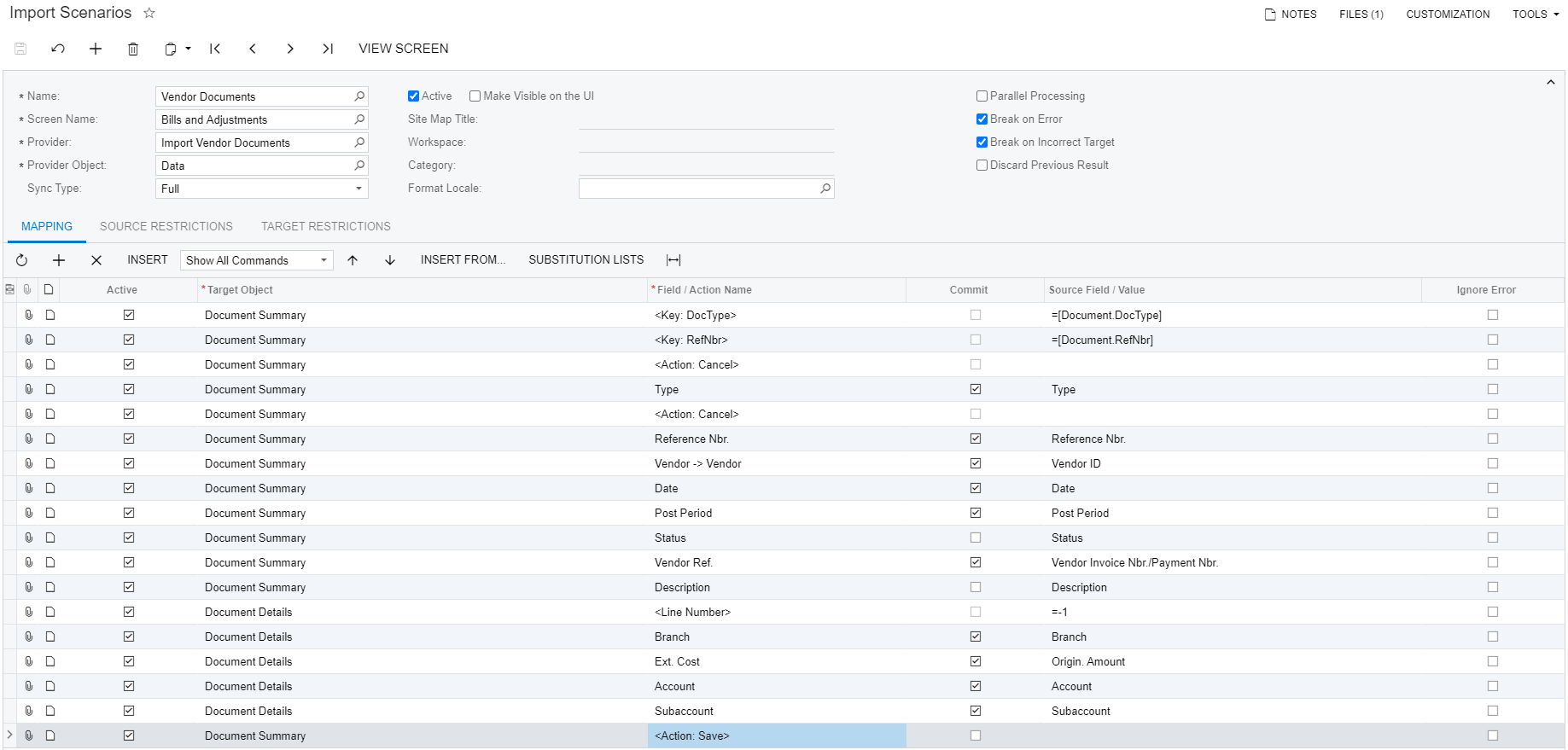Switch to Source Restrictions tab
The width and height of the screenshot is (1568, 750).
coord(166,226)
